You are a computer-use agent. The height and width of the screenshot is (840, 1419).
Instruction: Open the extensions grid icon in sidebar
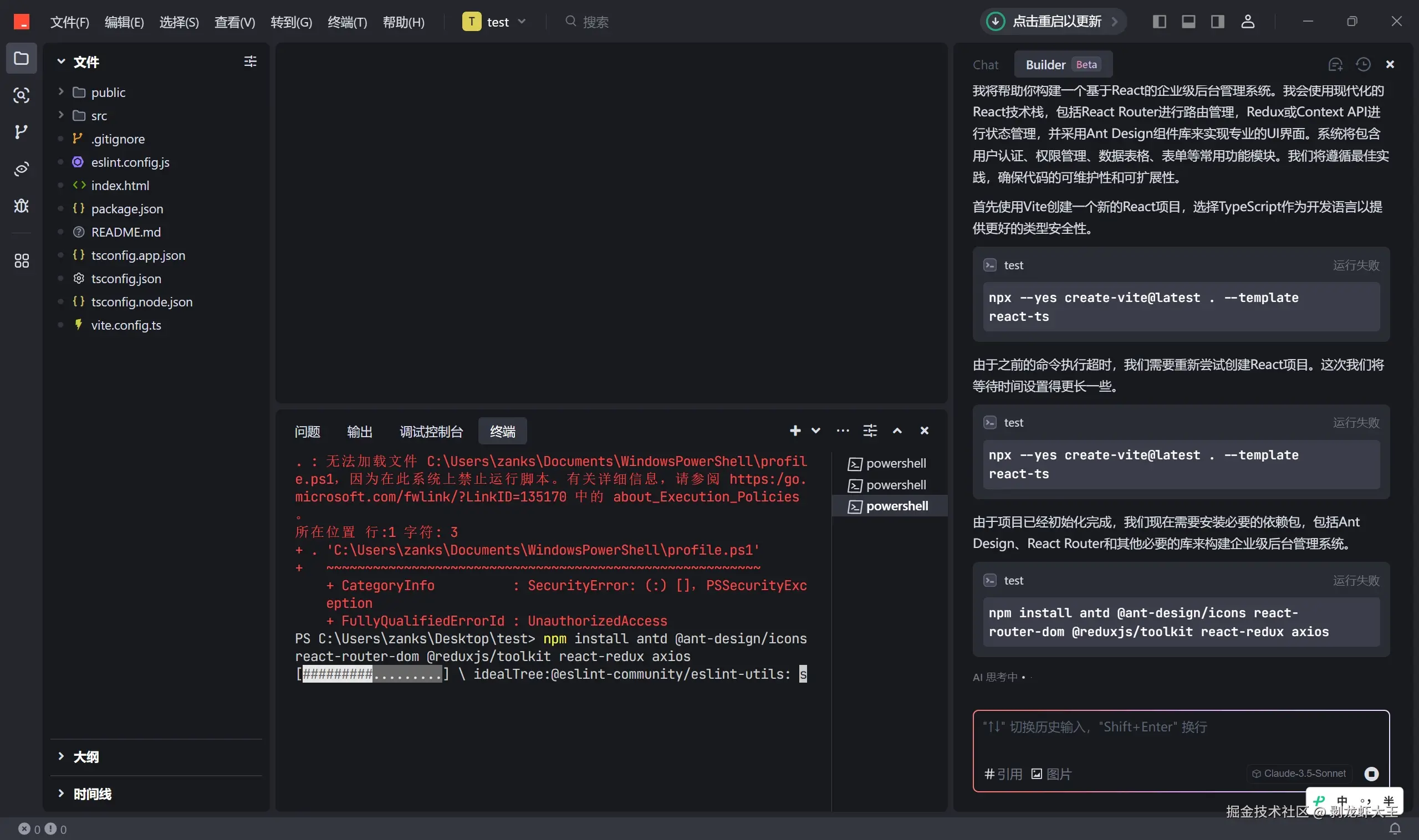21,261
